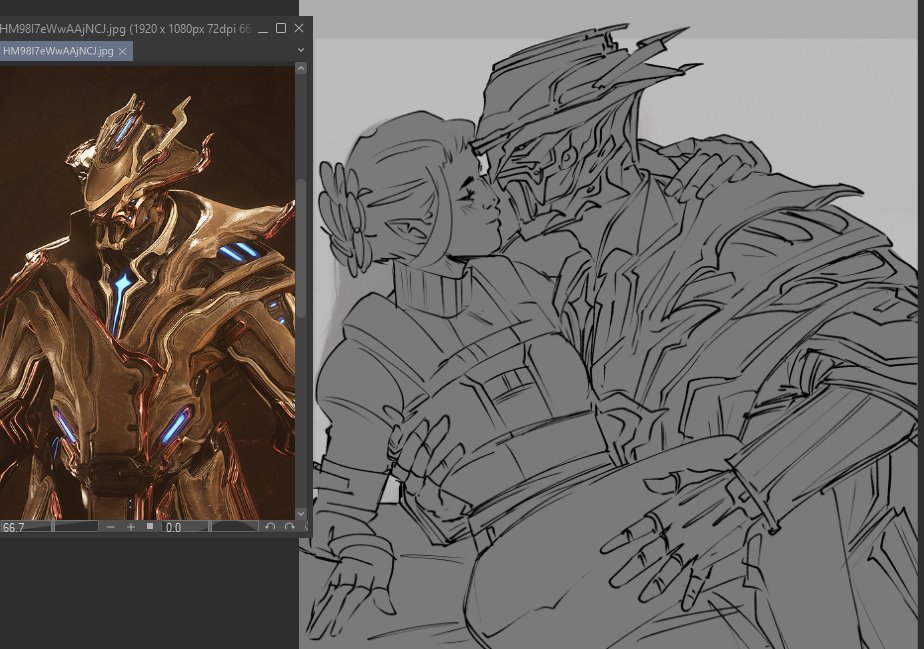Zoom in with the plus icon

click(131, 527)
